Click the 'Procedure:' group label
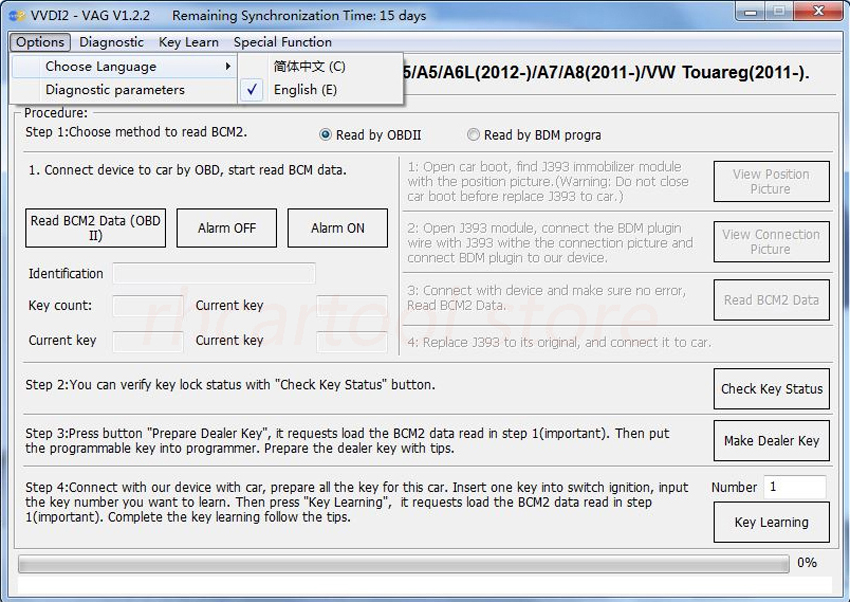850x602 pixels. [x=56, y=113]
